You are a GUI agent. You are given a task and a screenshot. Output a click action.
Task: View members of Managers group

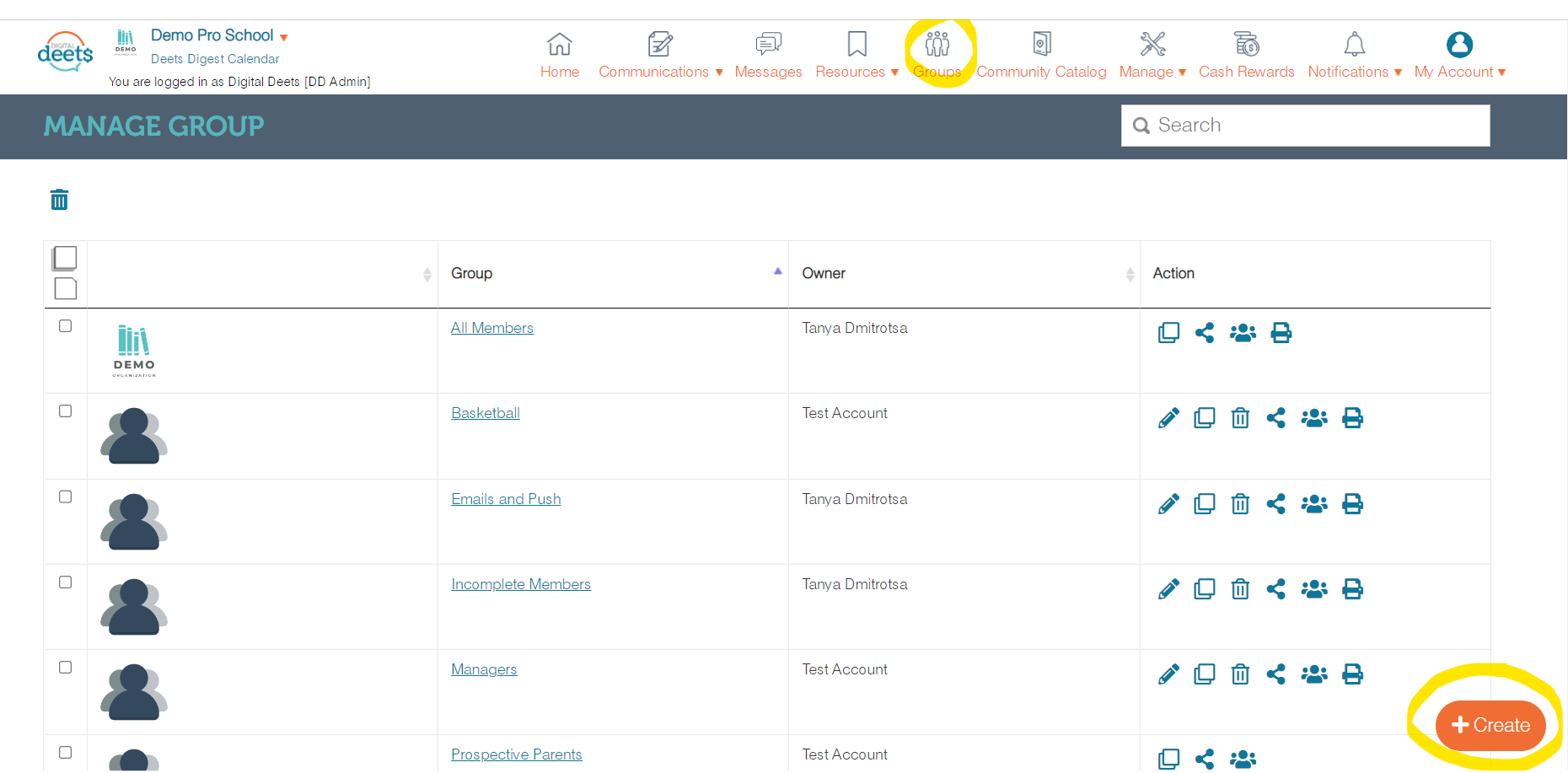pos(1314,674)
